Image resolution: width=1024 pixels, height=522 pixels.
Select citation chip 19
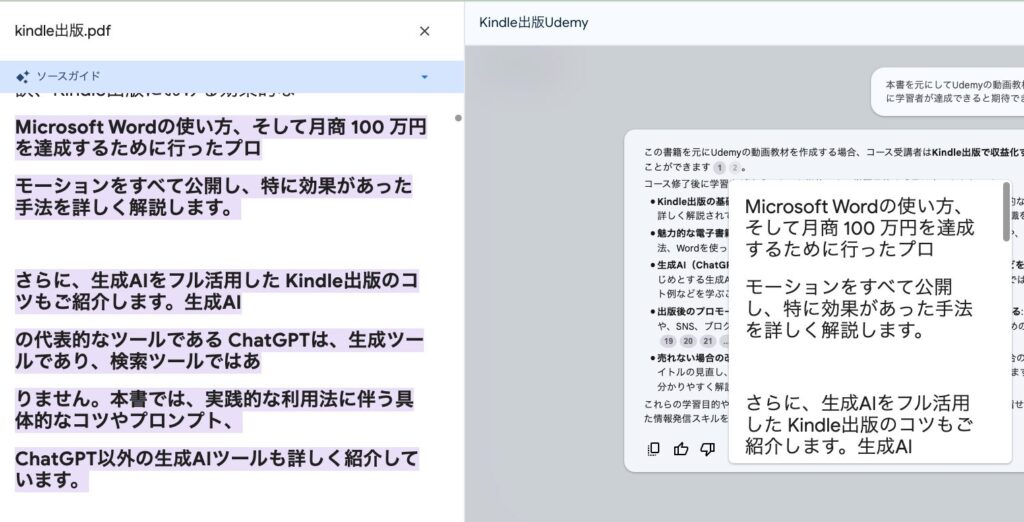coord(668,341)
